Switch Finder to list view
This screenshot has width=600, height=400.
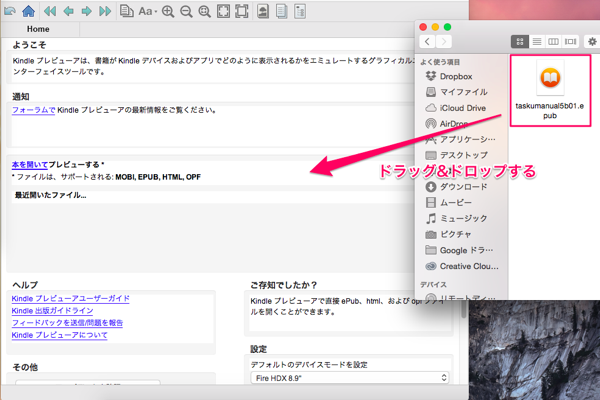(537, 41)
